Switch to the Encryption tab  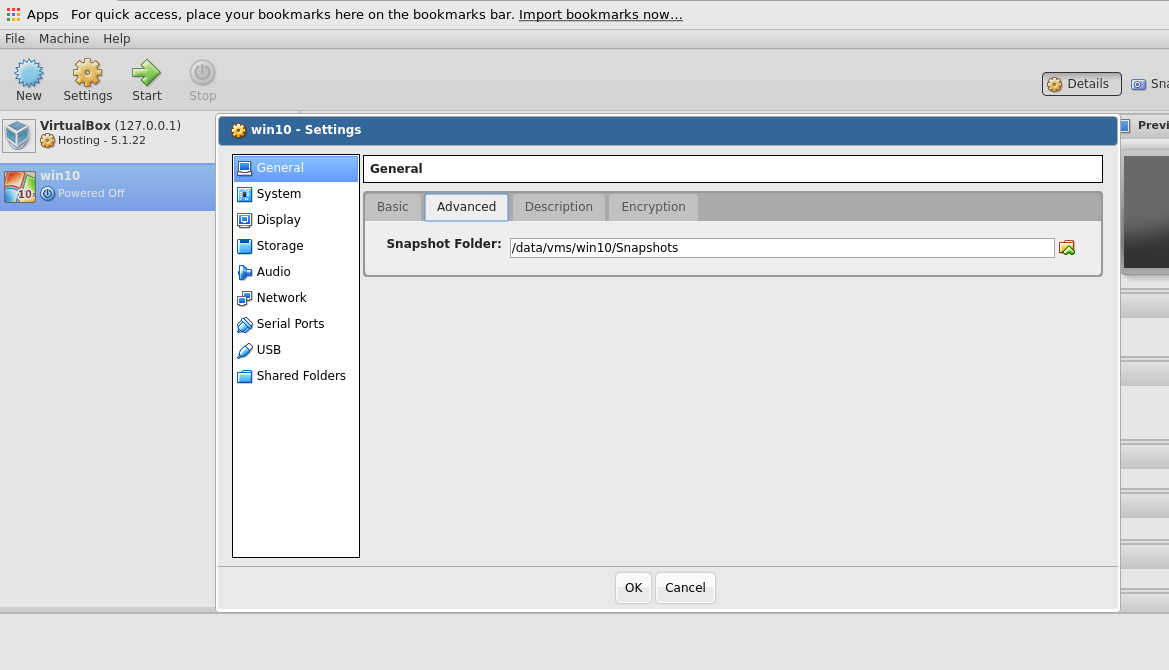click(653, 207)
